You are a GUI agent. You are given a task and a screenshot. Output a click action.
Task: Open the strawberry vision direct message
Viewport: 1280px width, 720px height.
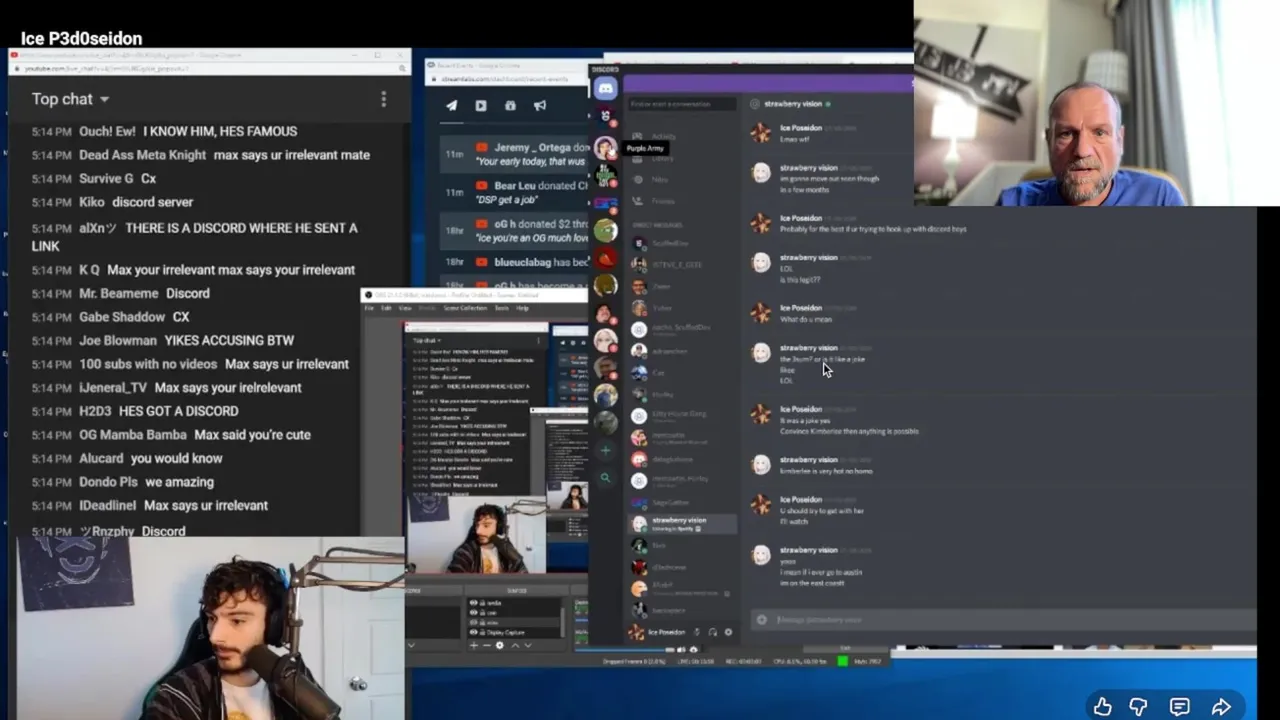pyautogui.click(x=683, y=523)
